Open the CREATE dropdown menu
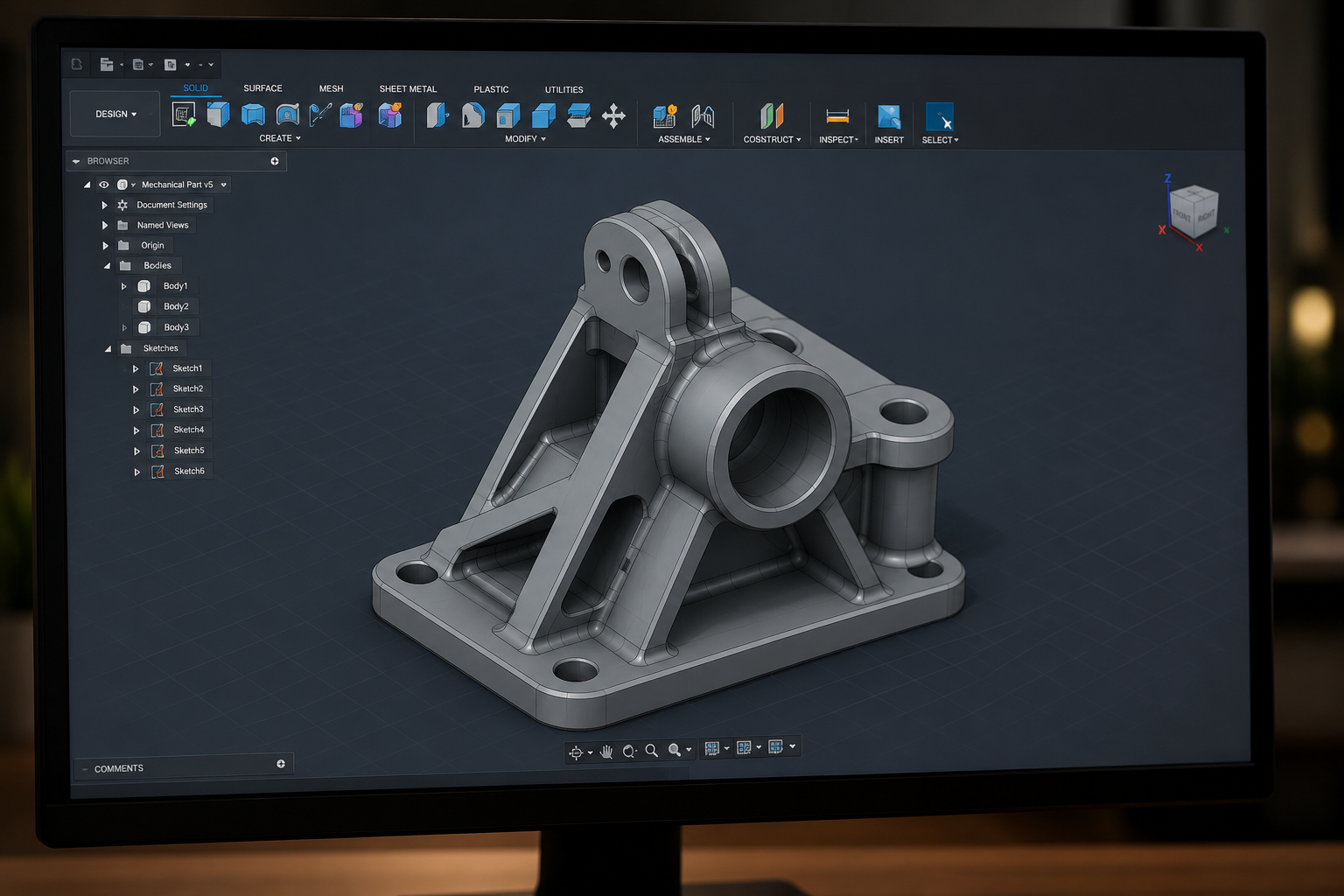Viewport: 1344px width, 896px height. click(x=280, y=138)
